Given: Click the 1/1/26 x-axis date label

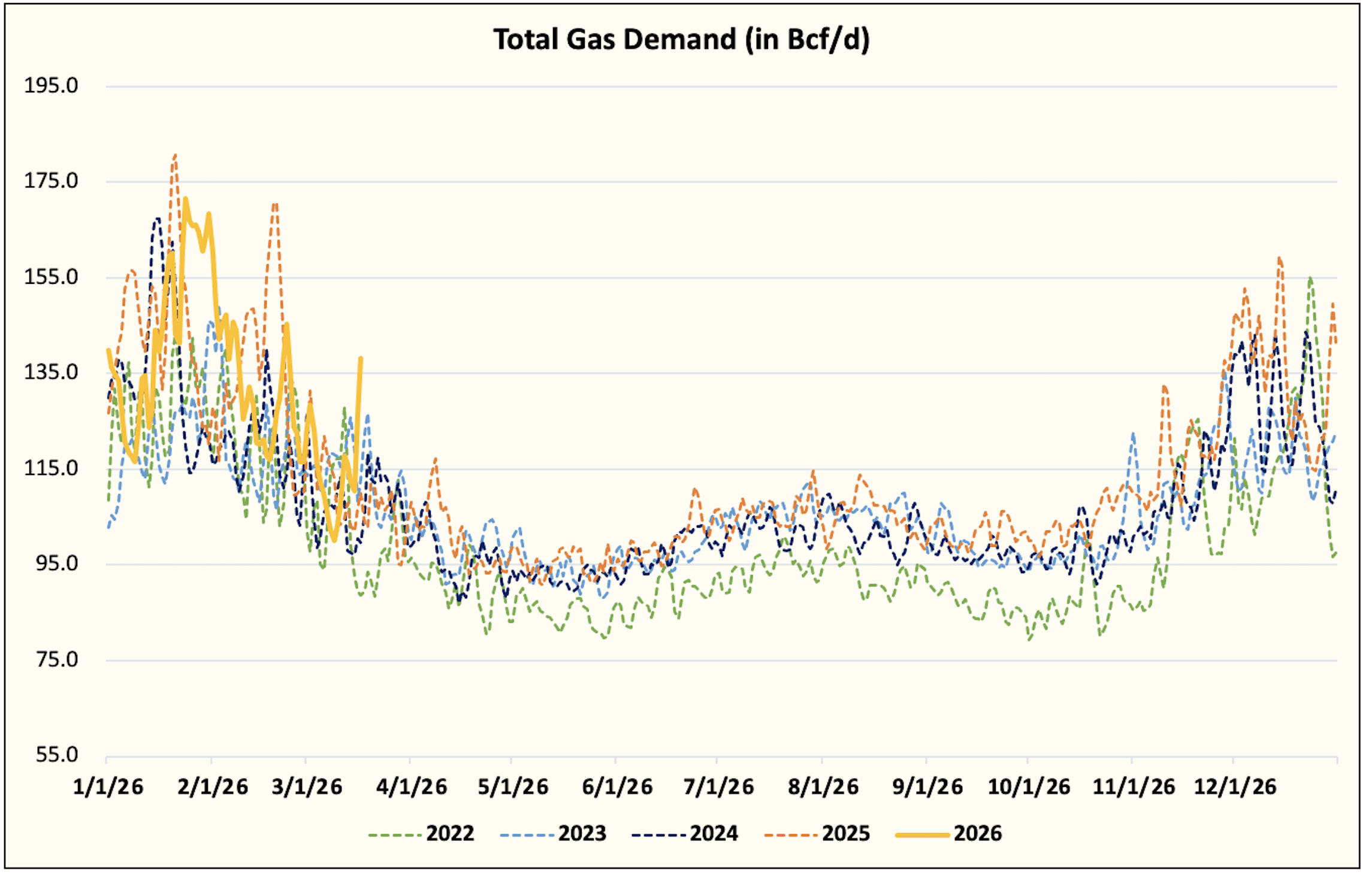Looking at the screenshot, I should 108,788.
